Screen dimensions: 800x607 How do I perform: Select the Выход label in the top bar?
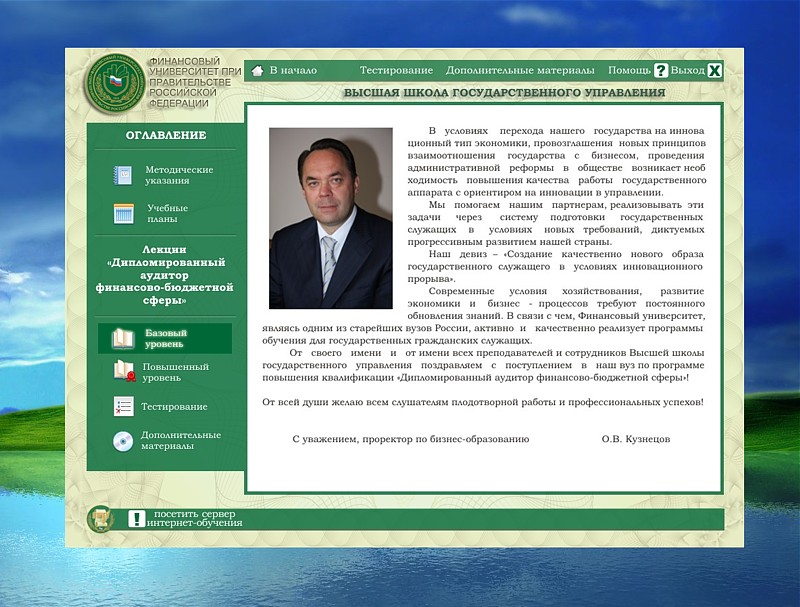pos(687,70)
